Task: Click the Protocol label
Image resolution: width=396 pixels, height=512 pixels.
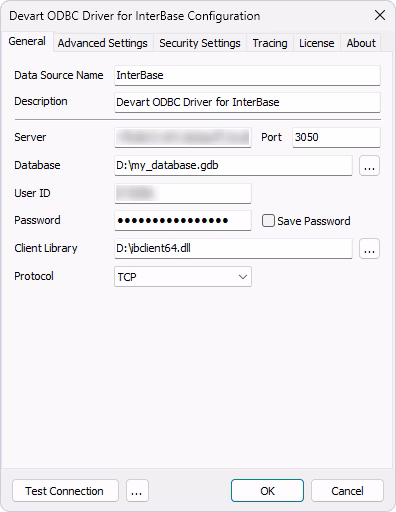Action: 34,276
